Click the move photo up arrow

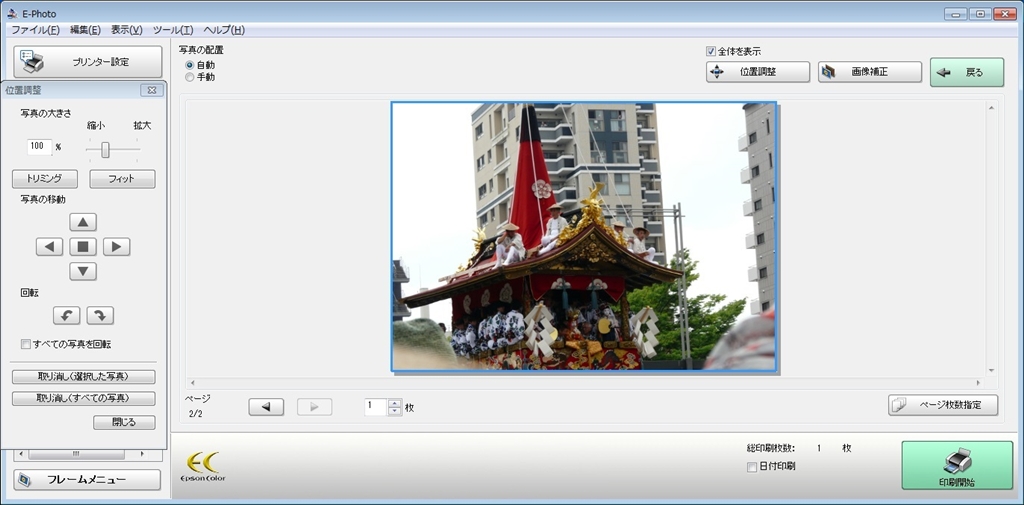[x=83, y=222]
